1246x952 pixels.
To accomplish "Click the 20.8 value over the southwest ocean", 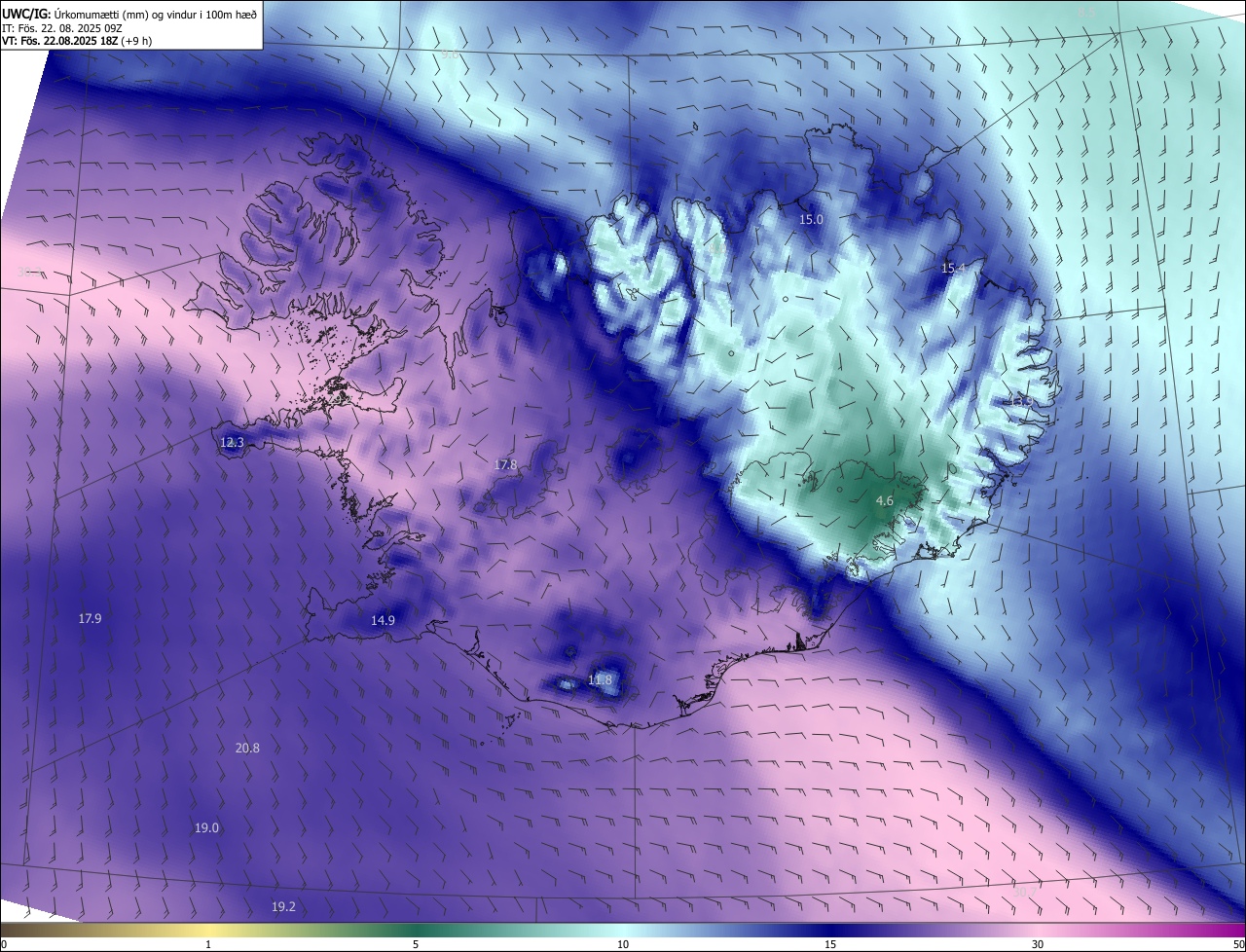I will pyautogui.click(x=247, y=748).
